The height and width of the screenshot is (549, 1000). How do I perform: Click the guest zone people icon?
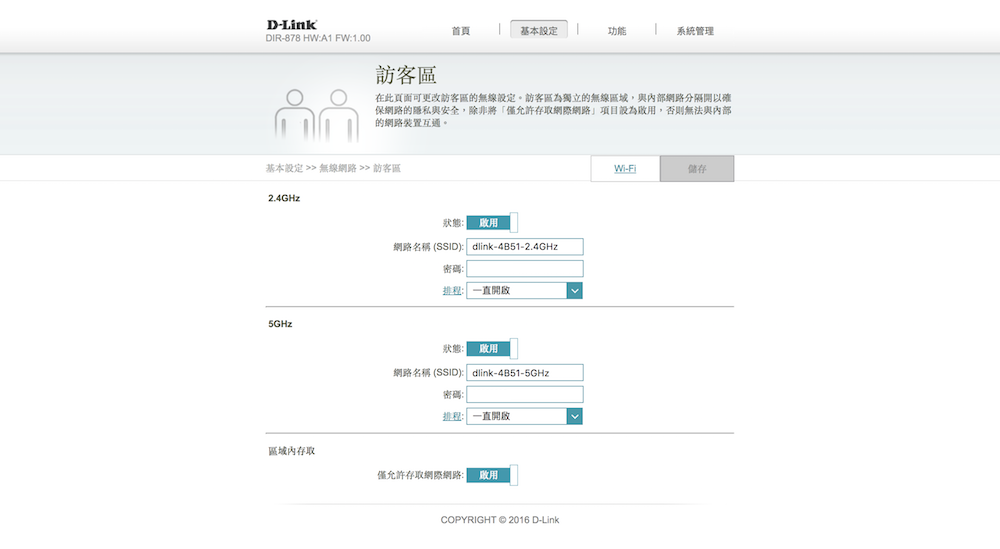point(316,115)
